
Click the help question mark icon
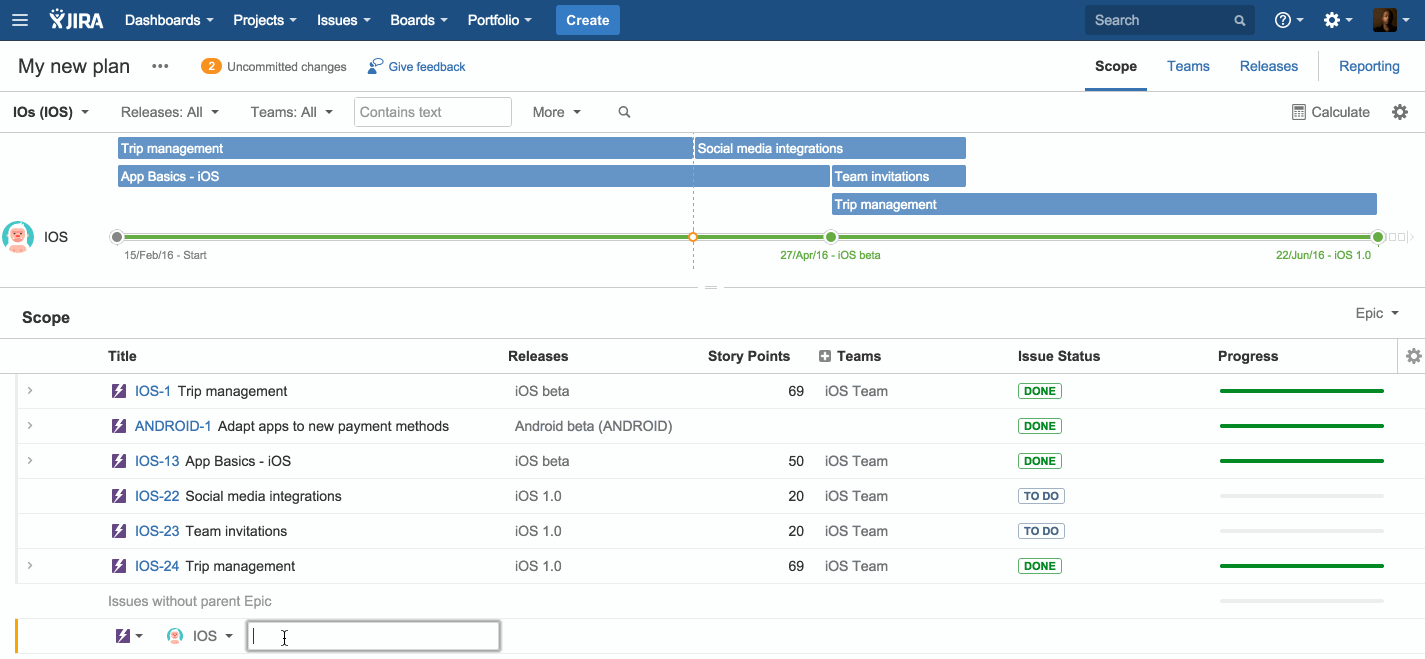(1283, 20)
